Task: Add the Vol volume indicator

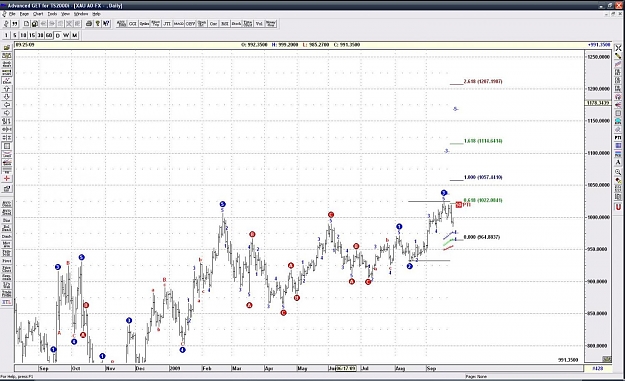Action: pyautogui.click(x=259, y=24)
